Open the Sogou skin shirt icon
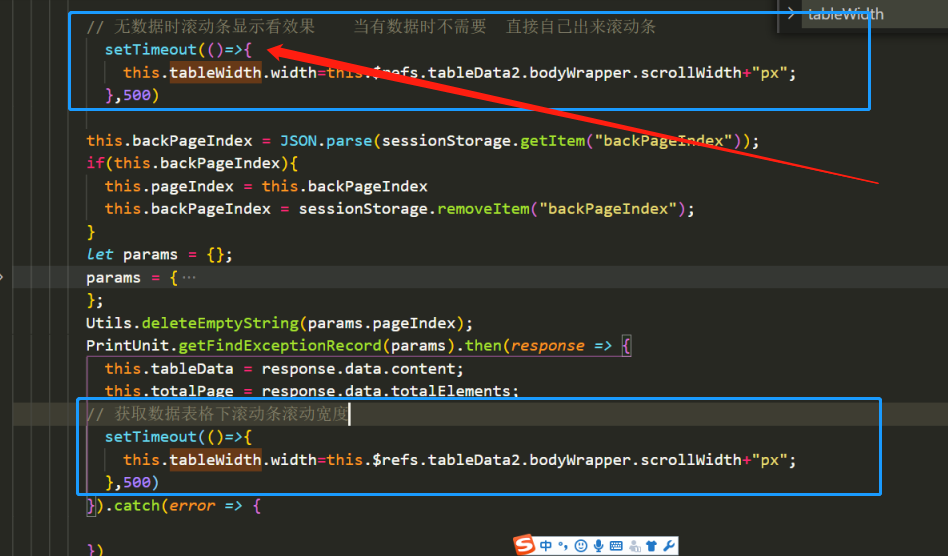 coord(651,546)
